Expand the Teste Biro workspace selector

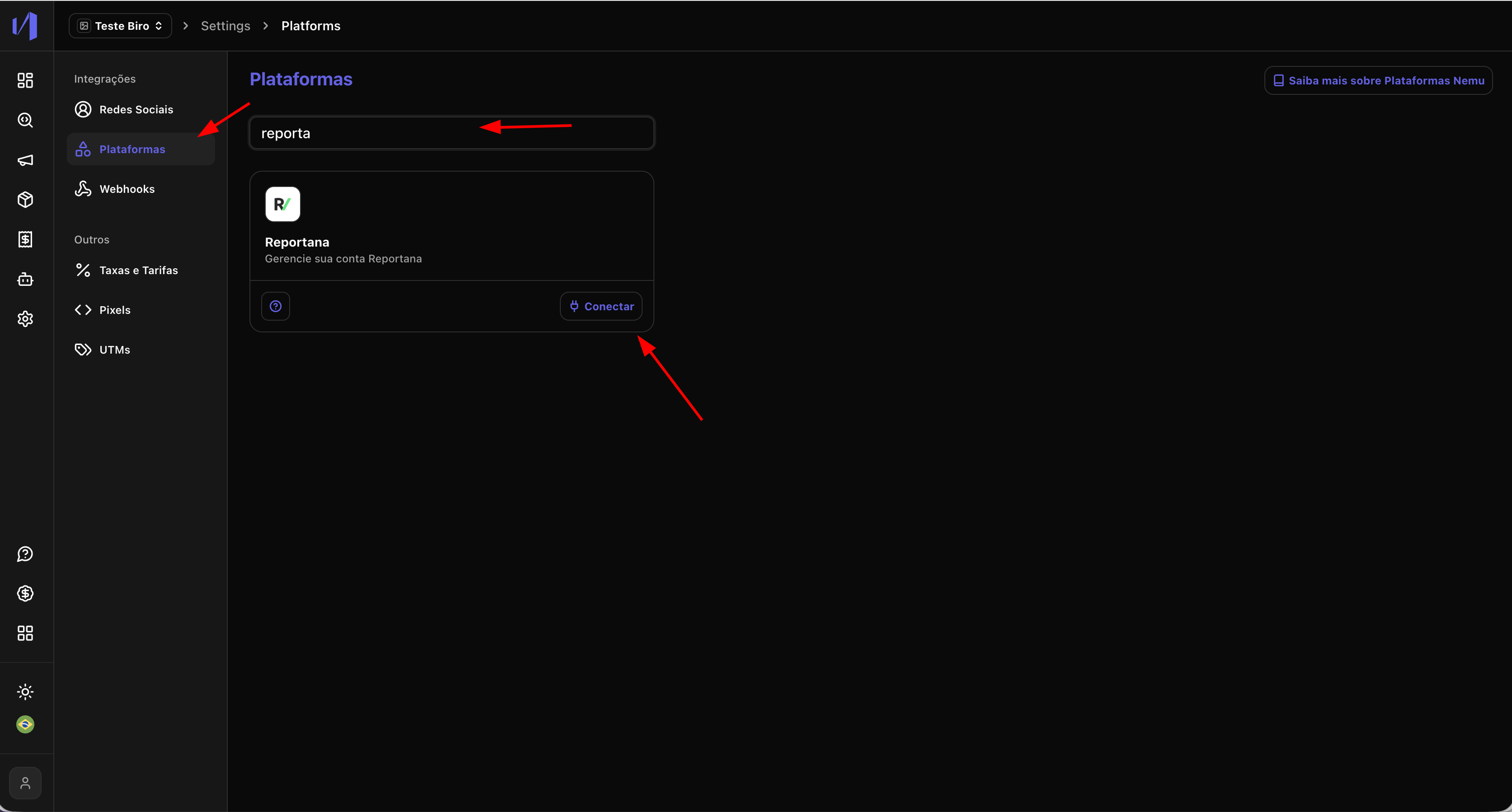click(120, 26)
